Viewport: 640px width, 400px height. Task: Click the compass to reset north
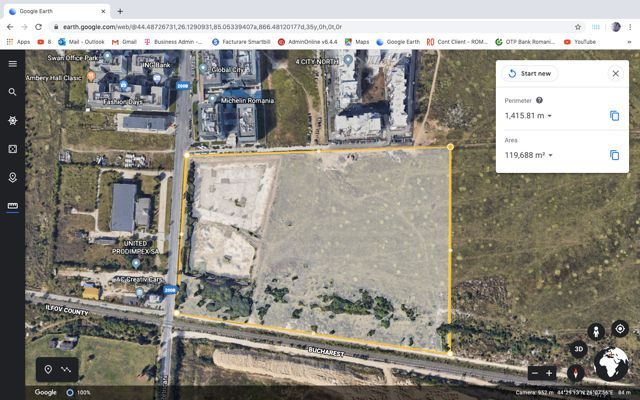tap(576, 373)
